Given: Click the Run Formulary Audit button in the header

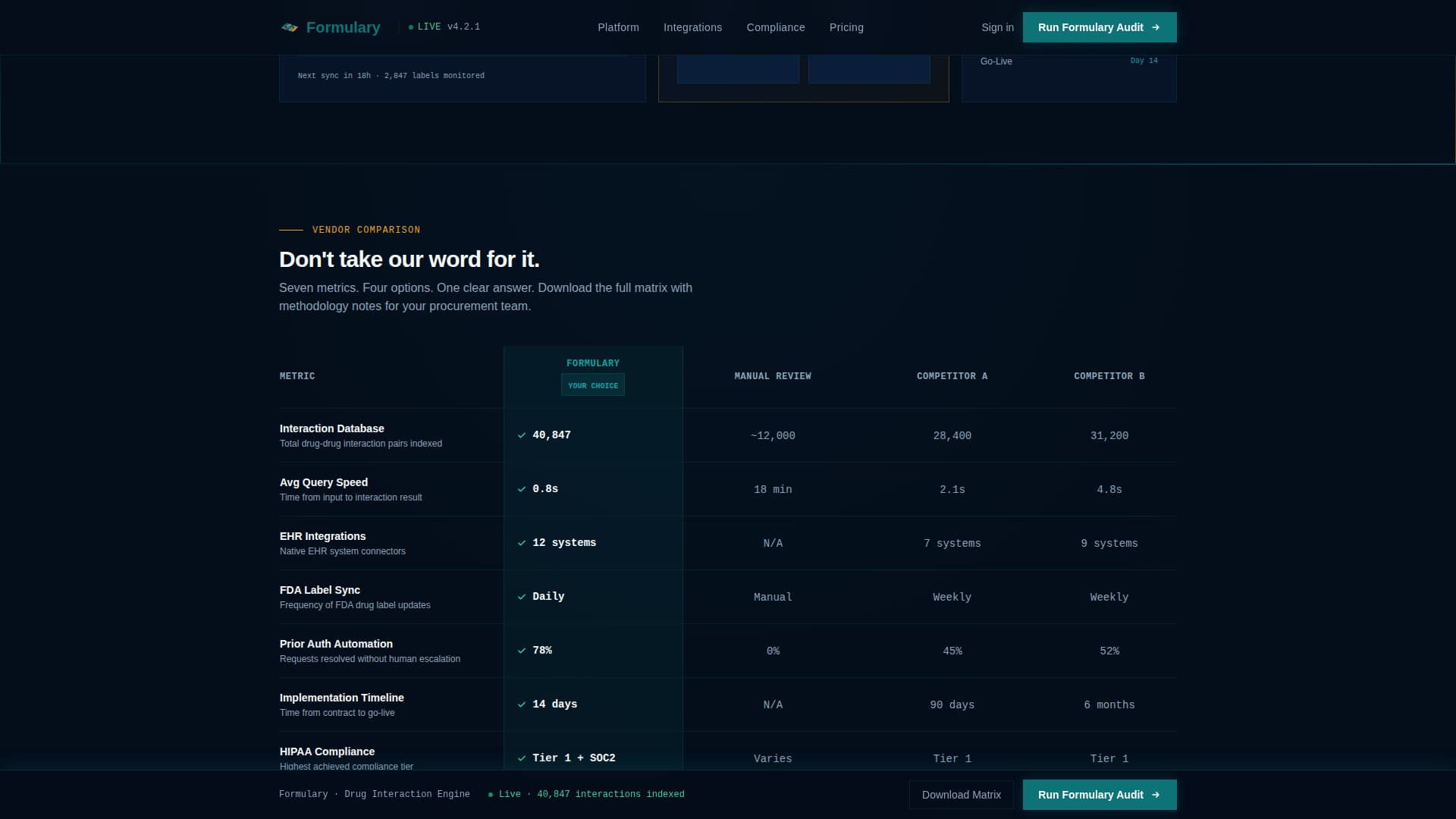Looking at the screenshot, I should point(1100,27).
